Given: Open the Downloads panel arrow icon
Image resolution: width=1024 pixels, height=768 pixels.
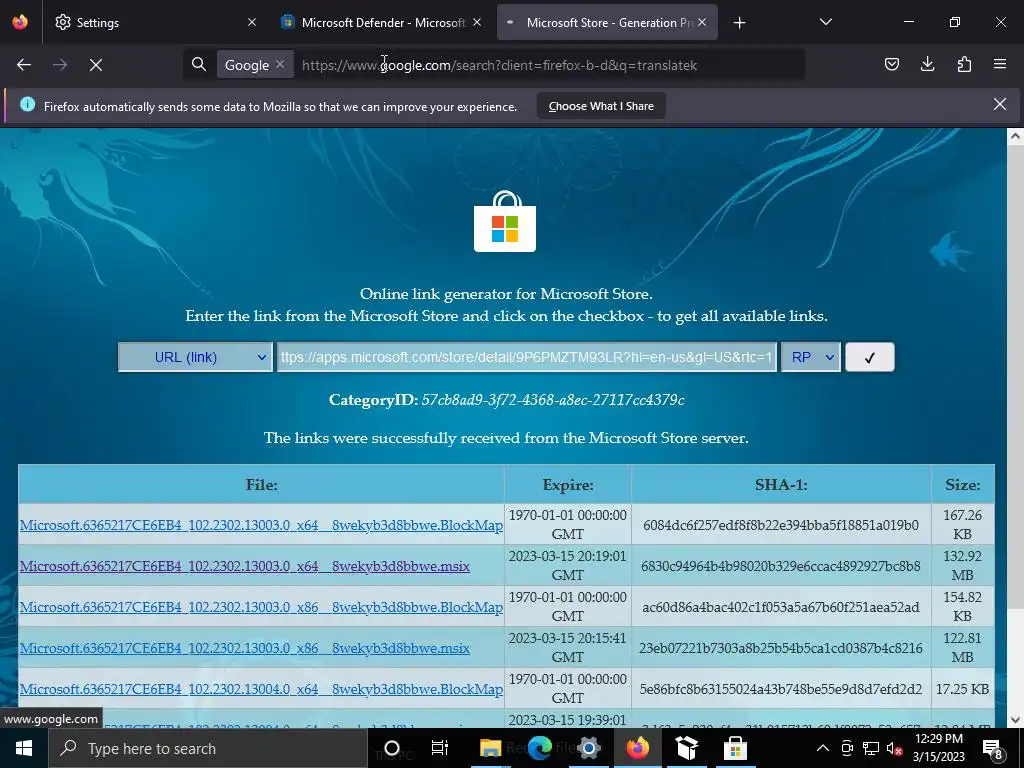Looking at the screenshot, I should [927, 64].
